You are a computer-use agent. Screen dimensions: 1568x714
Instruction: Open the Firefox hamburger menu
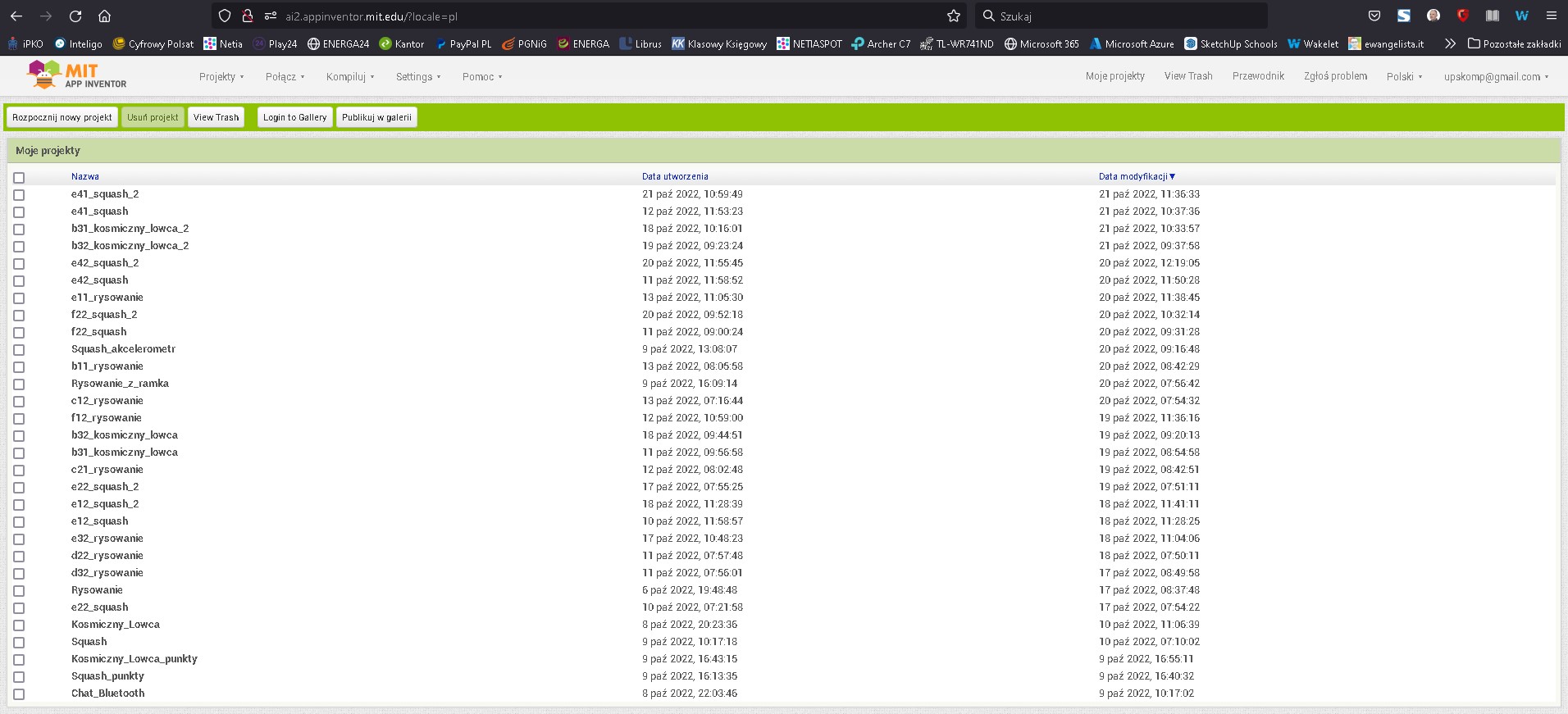1551,16
